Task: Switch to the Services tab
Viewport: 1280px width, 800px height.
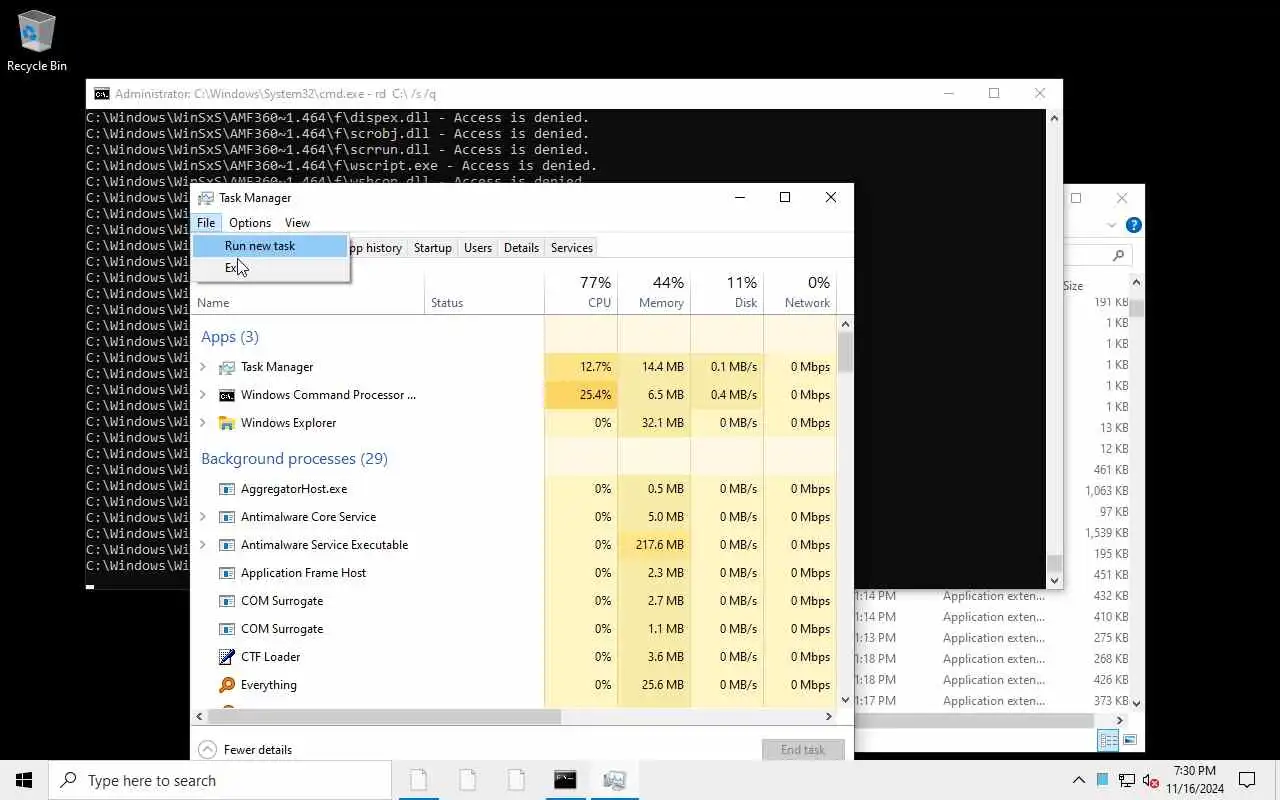Action: pos(572,248)
